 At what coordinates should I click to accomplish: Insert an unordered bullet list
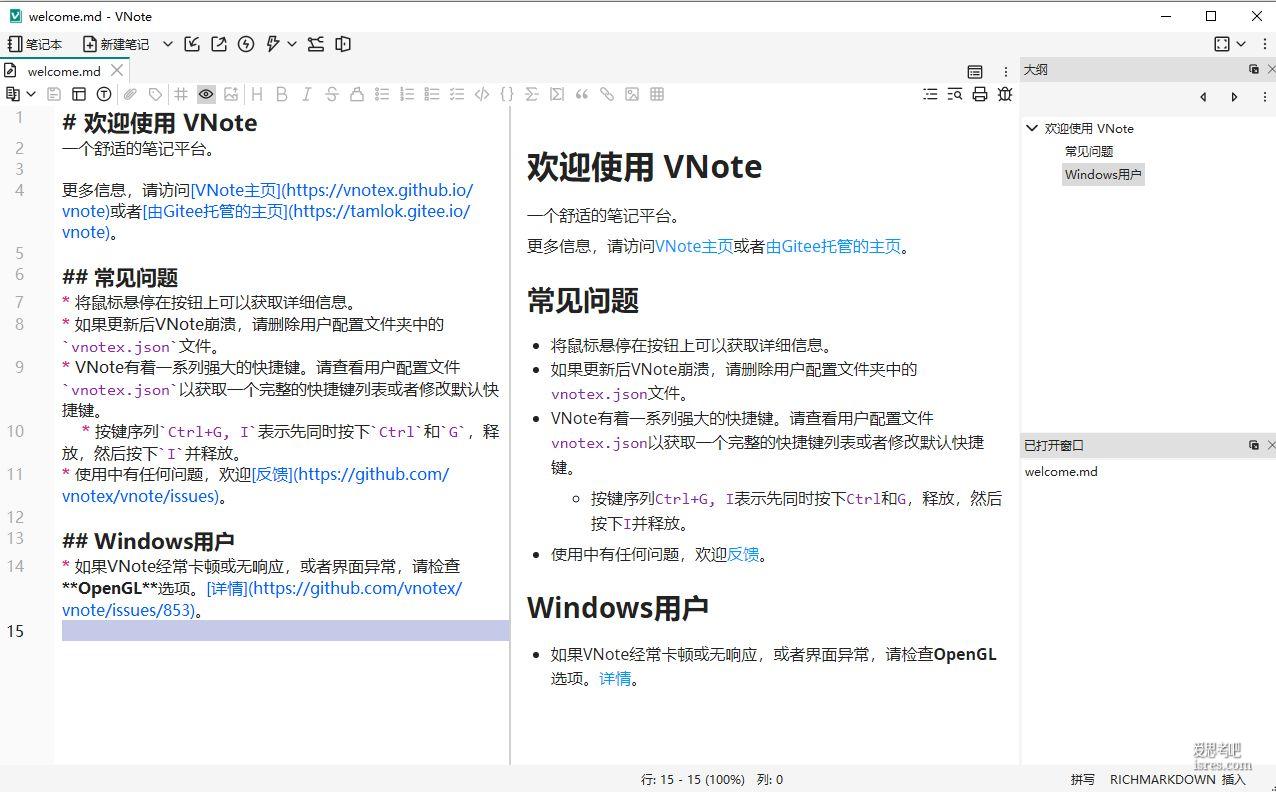click(382, 94)
